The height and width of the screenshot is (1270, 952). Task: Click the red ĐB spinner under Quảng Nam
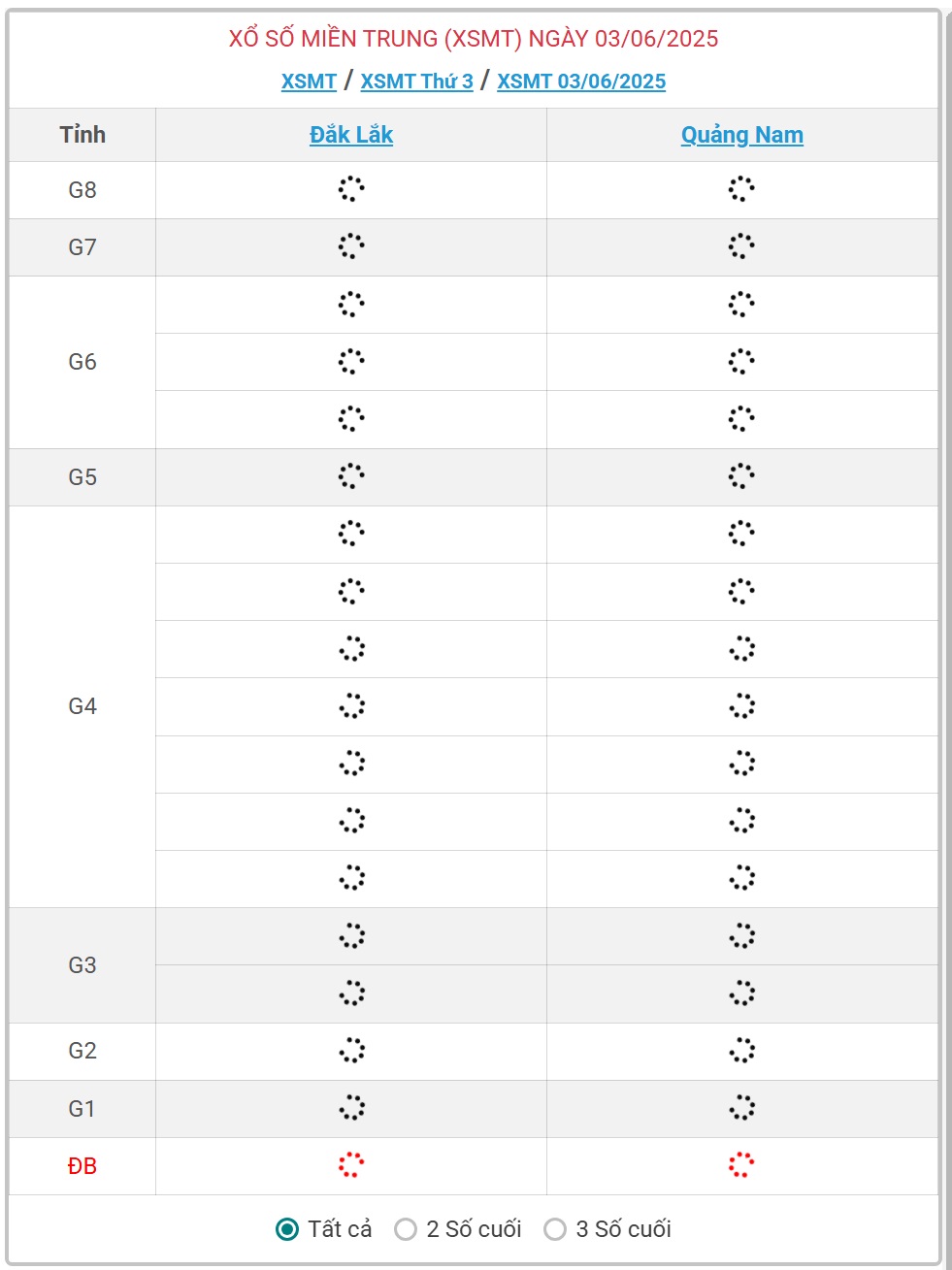pyautogui.click(x=741, y=1165)
